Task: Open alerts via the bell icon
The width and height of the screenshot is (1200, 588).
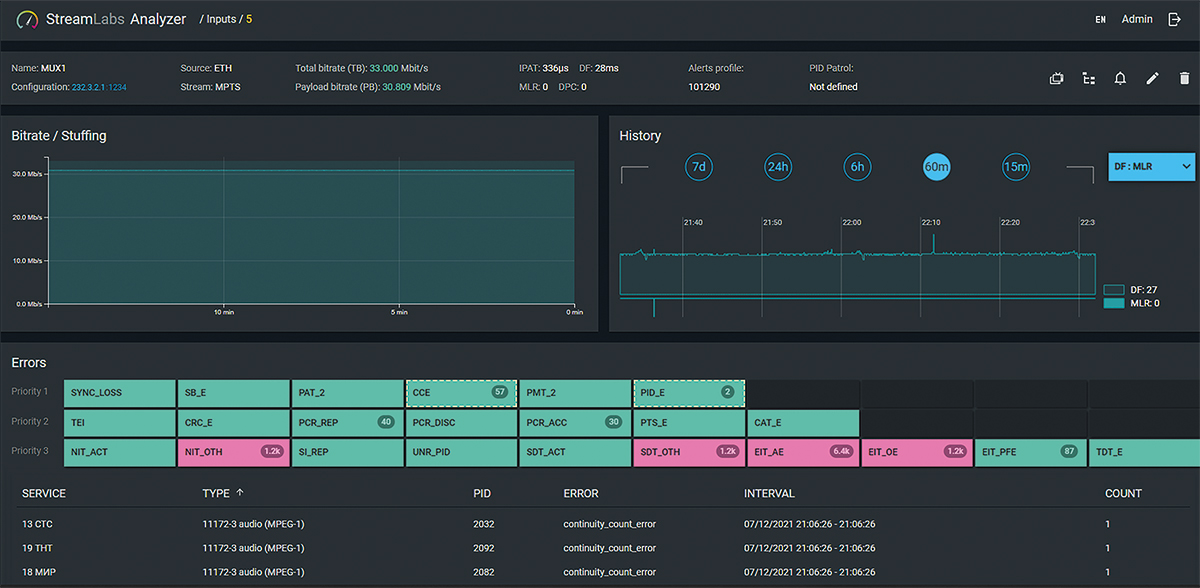Action: click(x=1120, y=78)
